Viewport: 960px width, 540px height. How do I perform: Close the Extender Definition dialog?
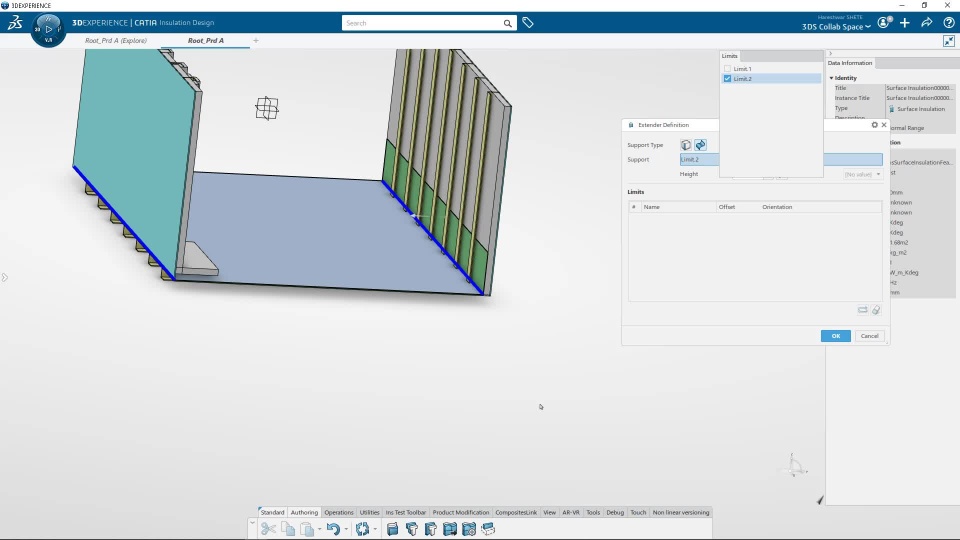click(x=884, y=125)
